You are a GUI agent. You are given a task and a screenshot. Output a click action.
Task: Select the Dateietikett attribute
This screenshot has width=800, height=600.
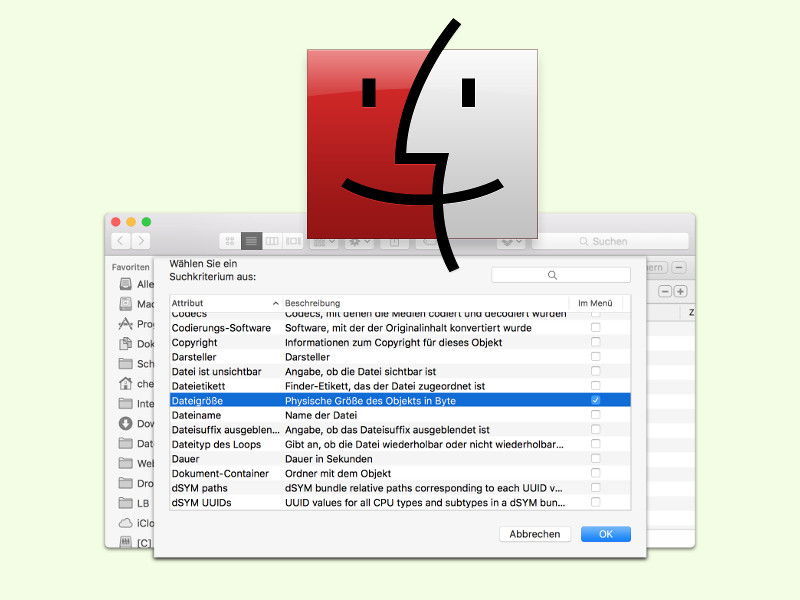pyautogui.click(x=400, y=386)
